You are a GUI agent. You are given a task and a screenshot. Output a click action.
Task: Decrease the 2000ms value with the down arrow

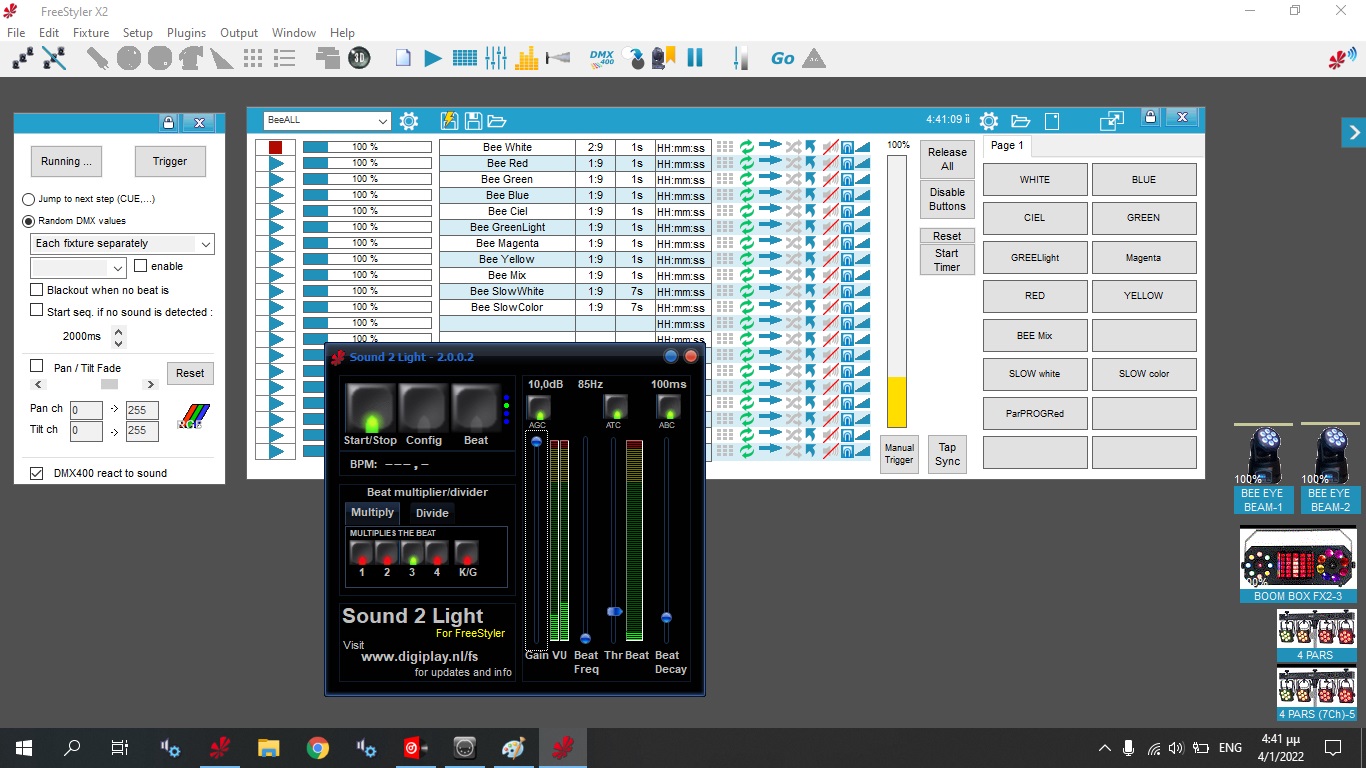(119, 342)
